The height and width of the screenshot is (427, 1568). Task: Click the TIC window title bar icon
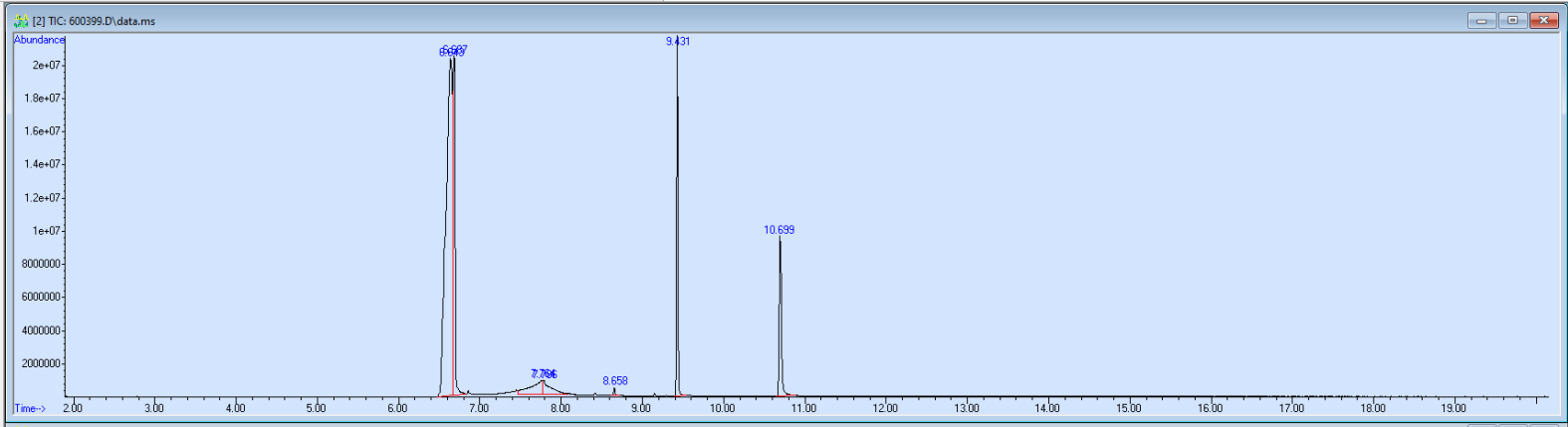(x=21, y=20)
